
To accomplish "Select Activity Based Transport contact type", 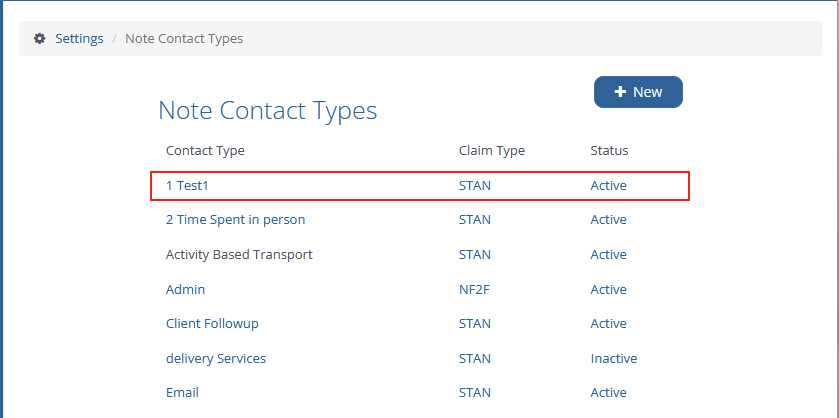I will coord(239,255).
